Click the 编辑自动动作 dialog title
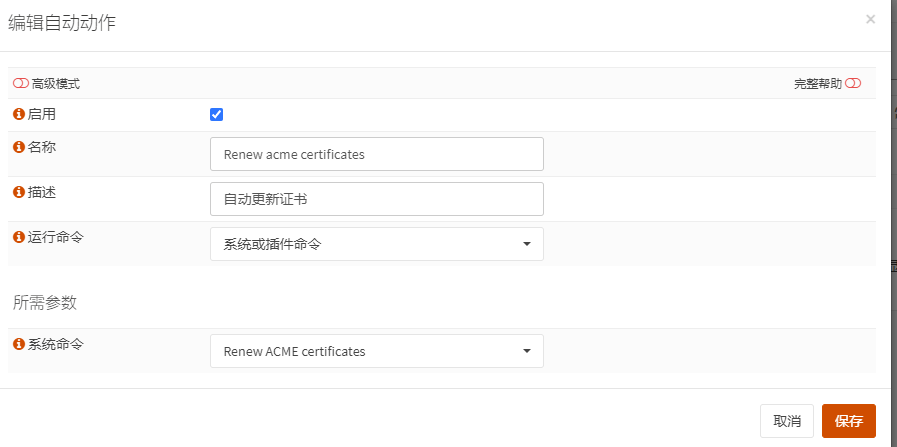The image size is (897, 447). click(62, 23)
